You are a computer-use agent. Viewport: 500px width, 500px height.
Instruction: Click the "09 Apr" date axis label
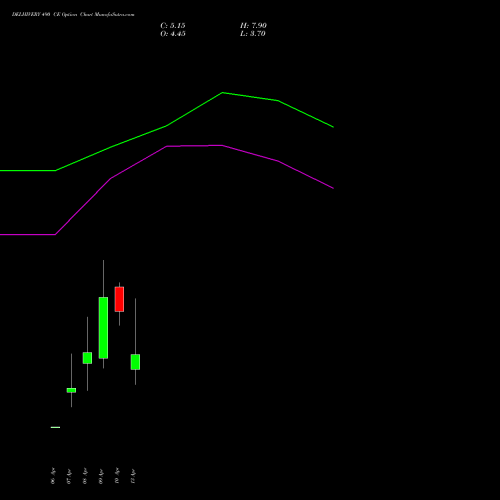tap(101, 476)
